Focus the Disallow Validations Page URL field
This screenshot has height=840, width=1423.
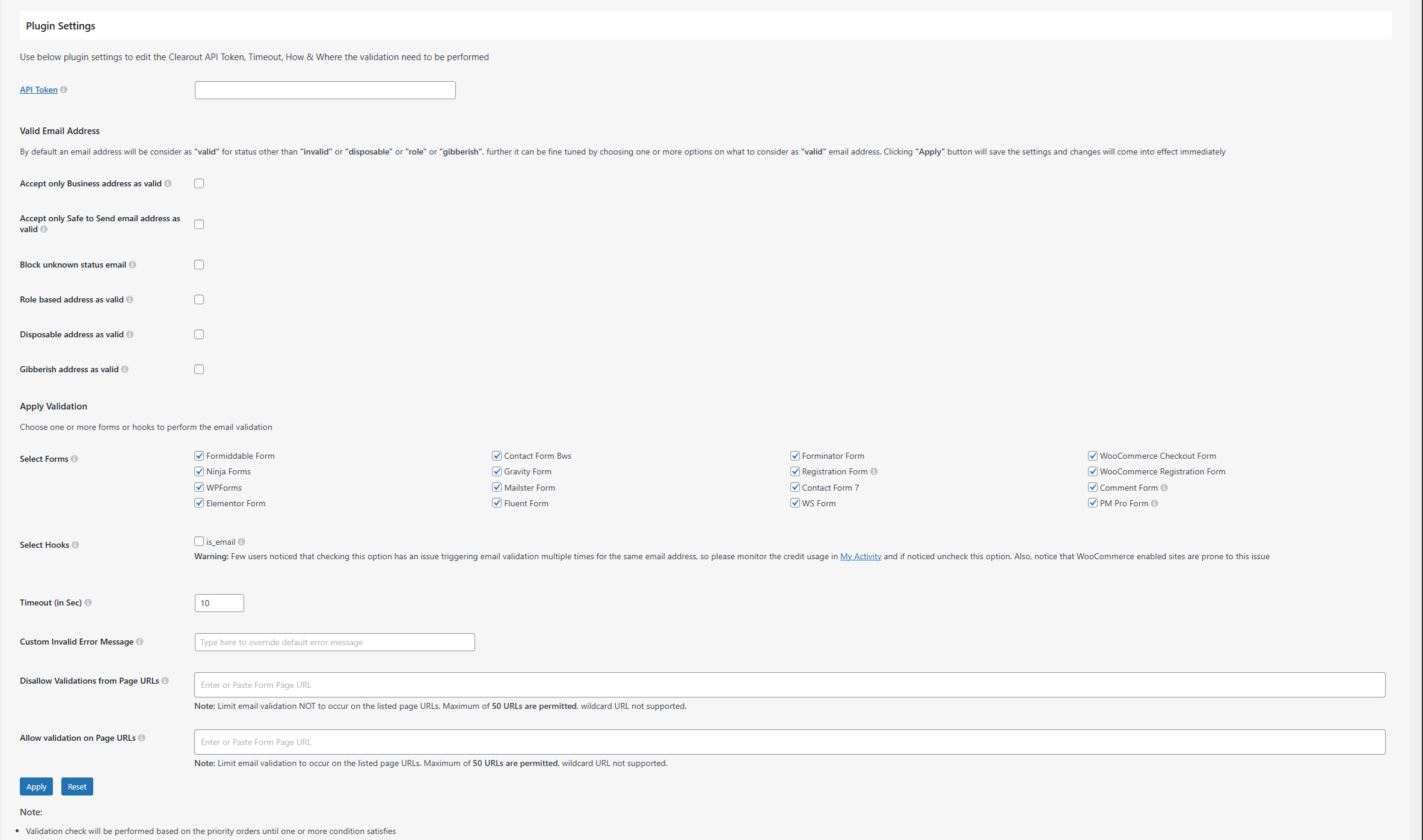789,685
